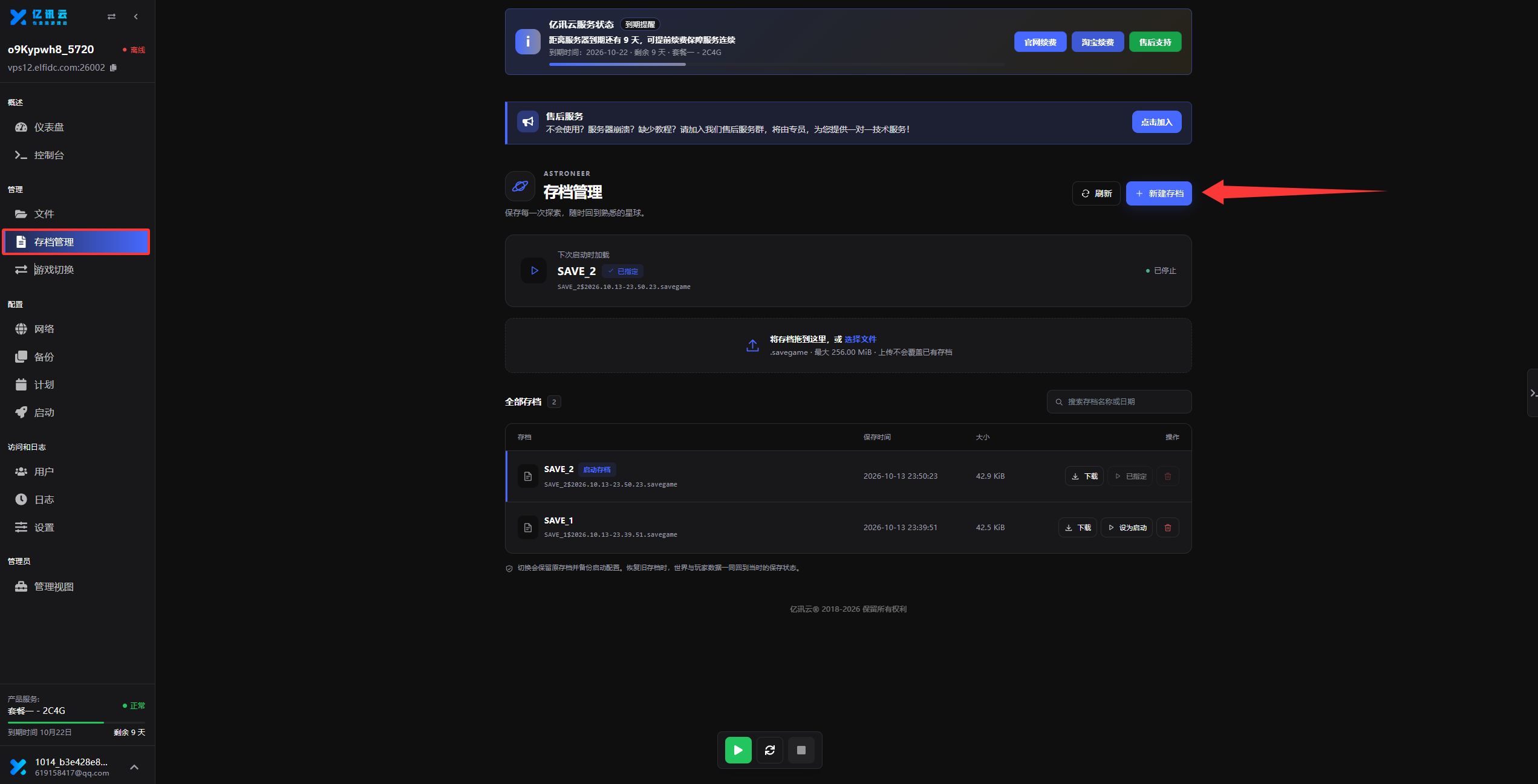Expand the account menu chevron at bottom
Viewport: 1538px width, 784px height.
pos(134,767)
